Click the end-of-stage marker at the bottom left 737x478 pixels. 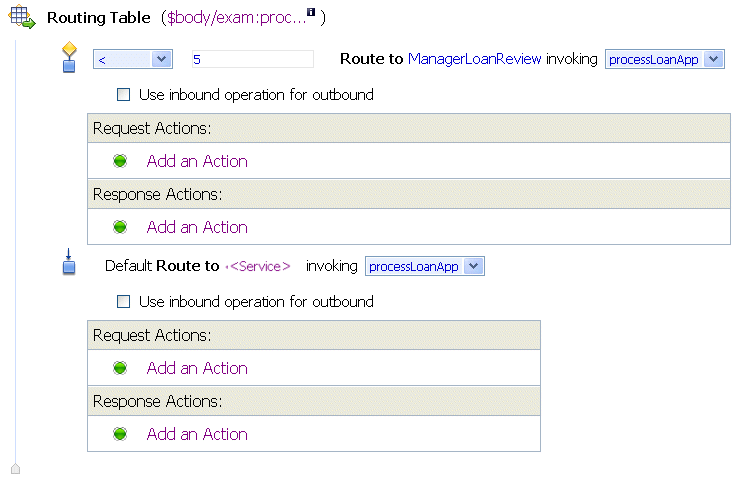[x=15, y=467]
